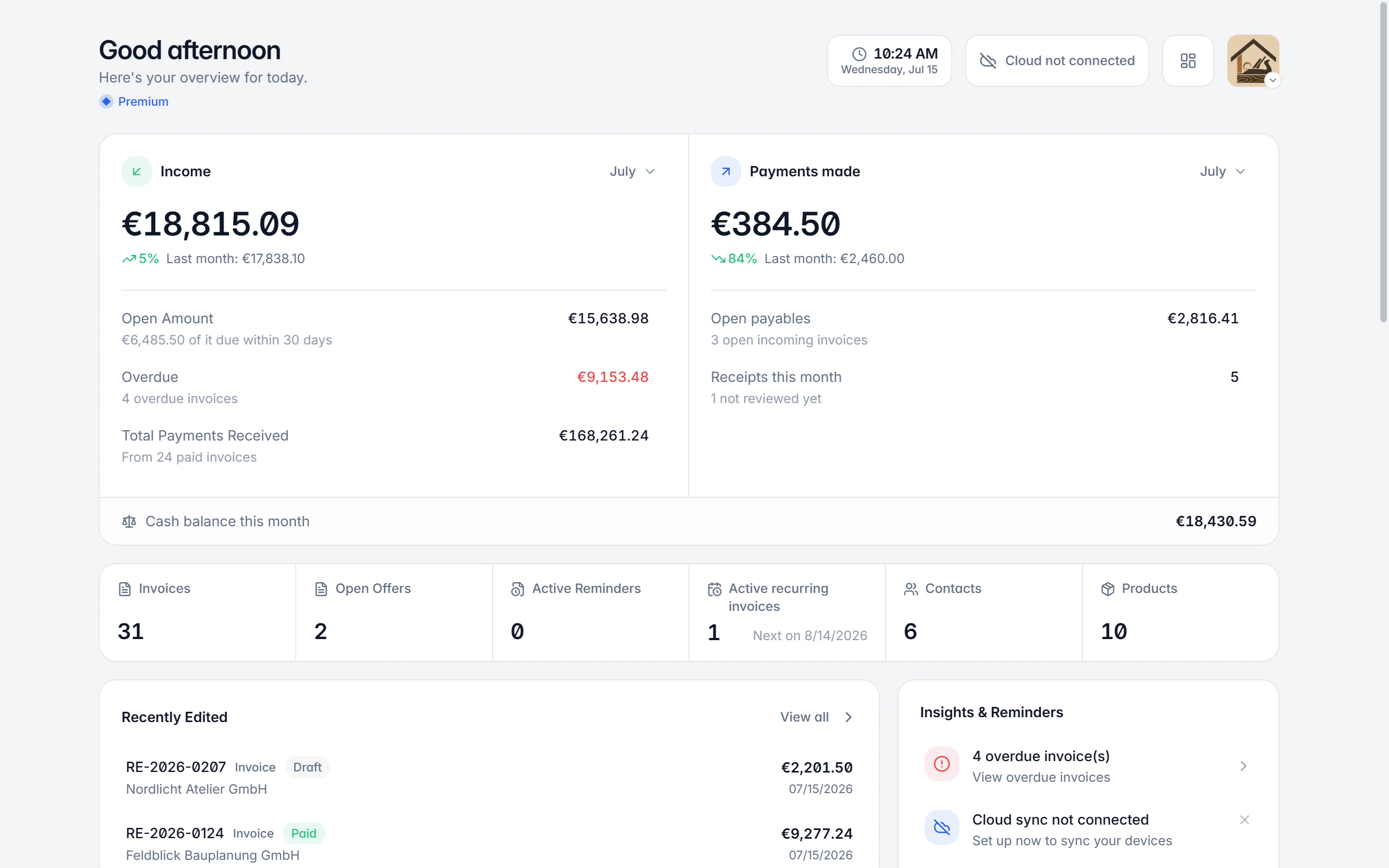Viewport: 1389px width, 868px height.
Task: Click the red overdue alert icon
Action: coord(942,763)
